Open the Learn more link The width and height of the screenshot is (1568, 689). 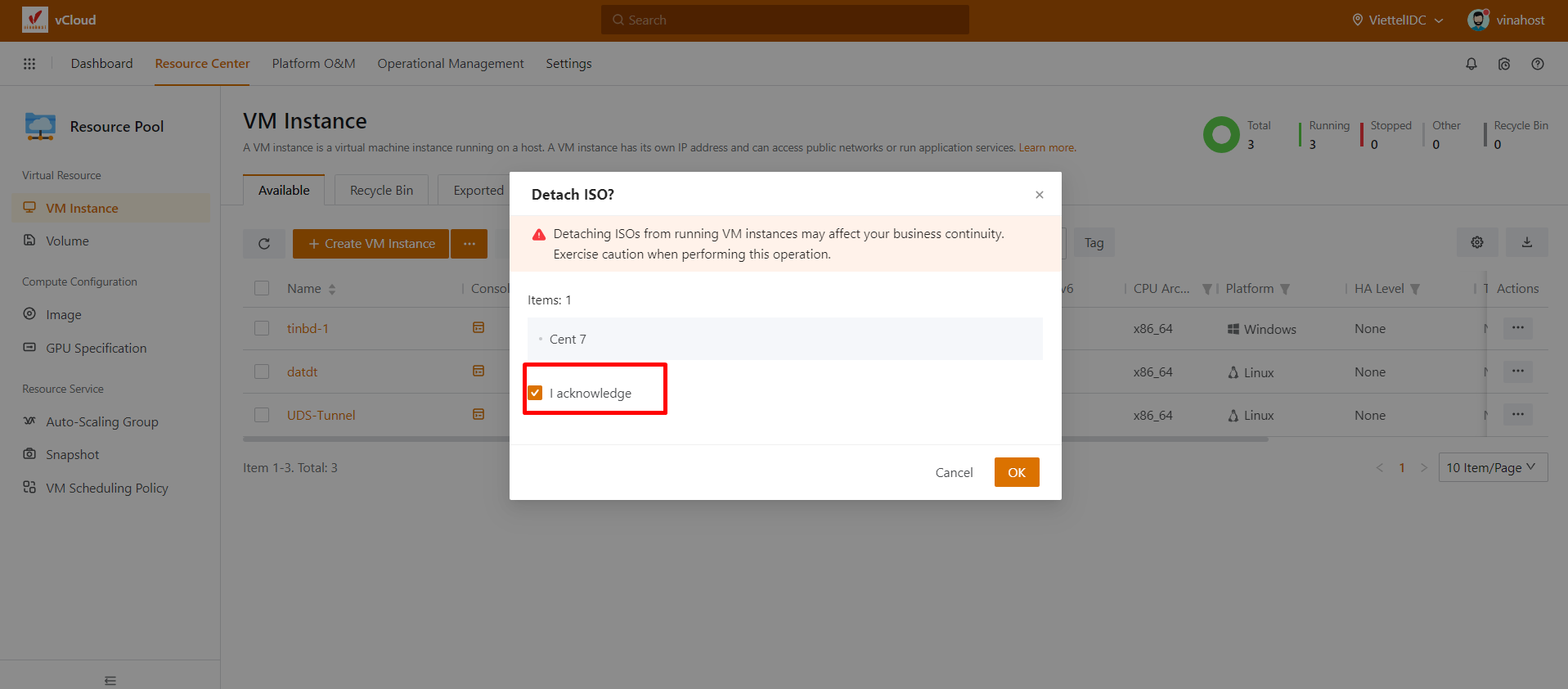[1047, 148]
